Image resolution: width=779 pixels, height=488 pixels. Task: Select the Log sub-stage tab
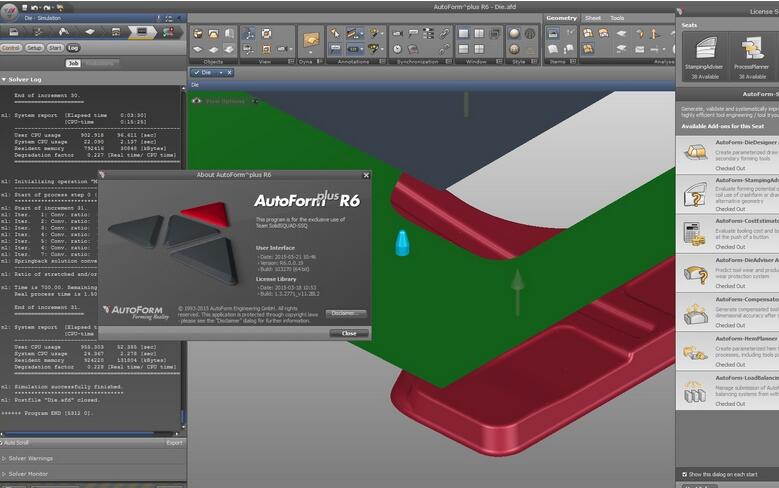[73, 48]
